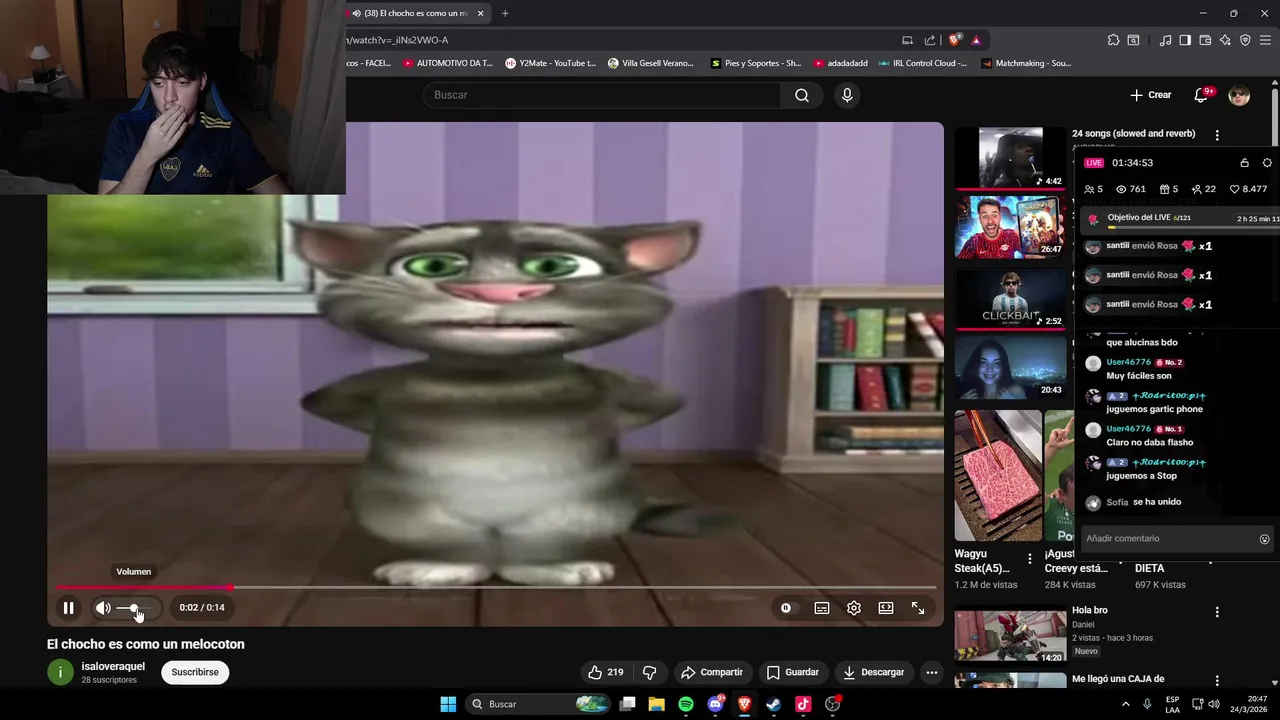1280x720 pixels.
Task: Open Brave Shields lion icon
Action: point(954,40)
